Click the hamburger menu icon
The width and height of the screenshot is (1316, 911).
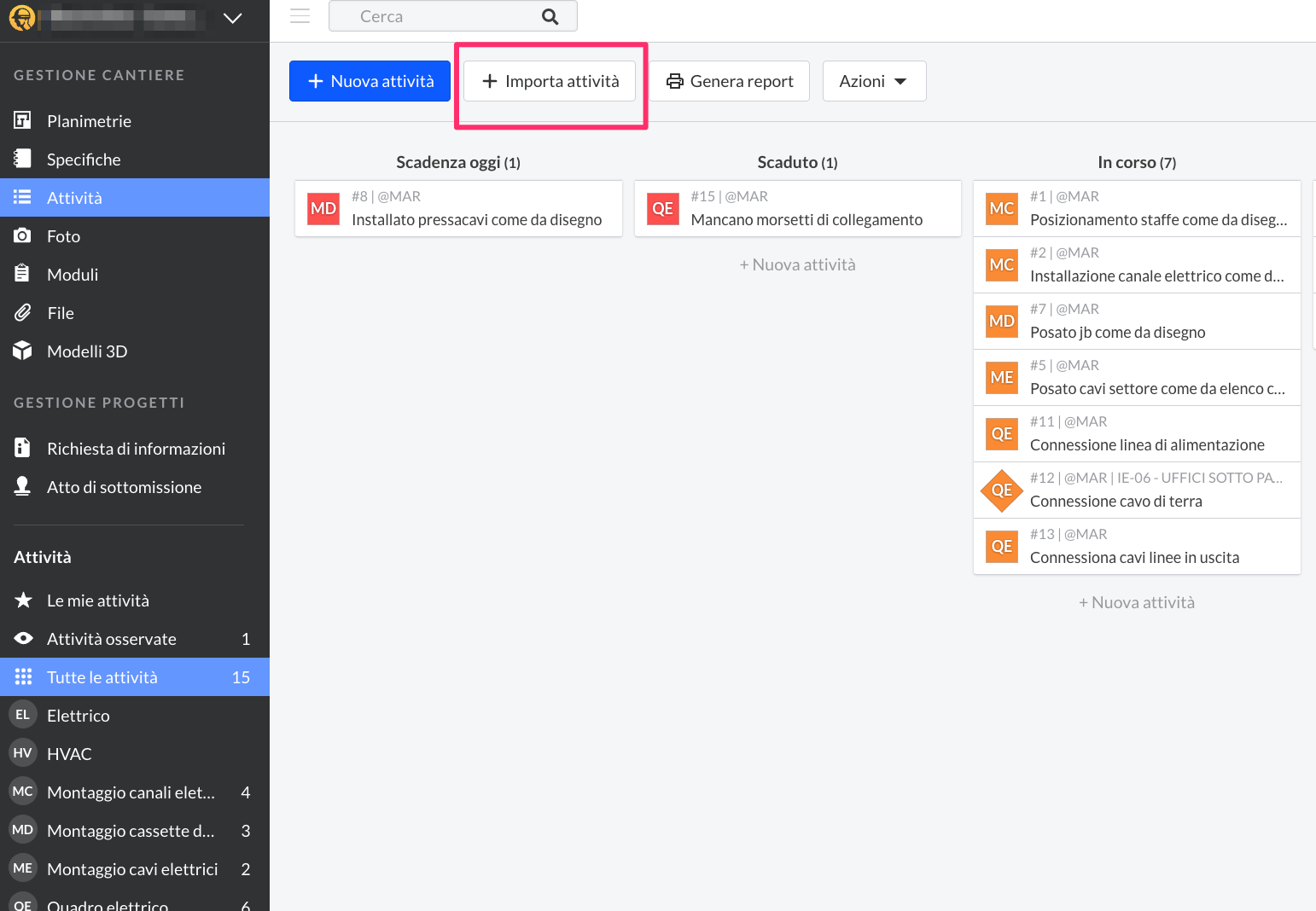point(300,16)
